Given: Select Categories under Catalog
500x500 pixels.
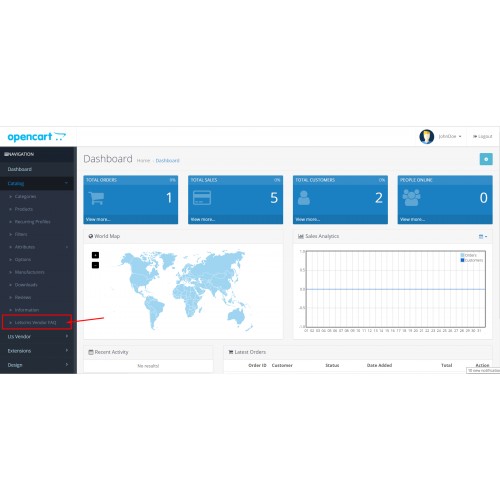Looking at the screenshot, I should (25, 196).
